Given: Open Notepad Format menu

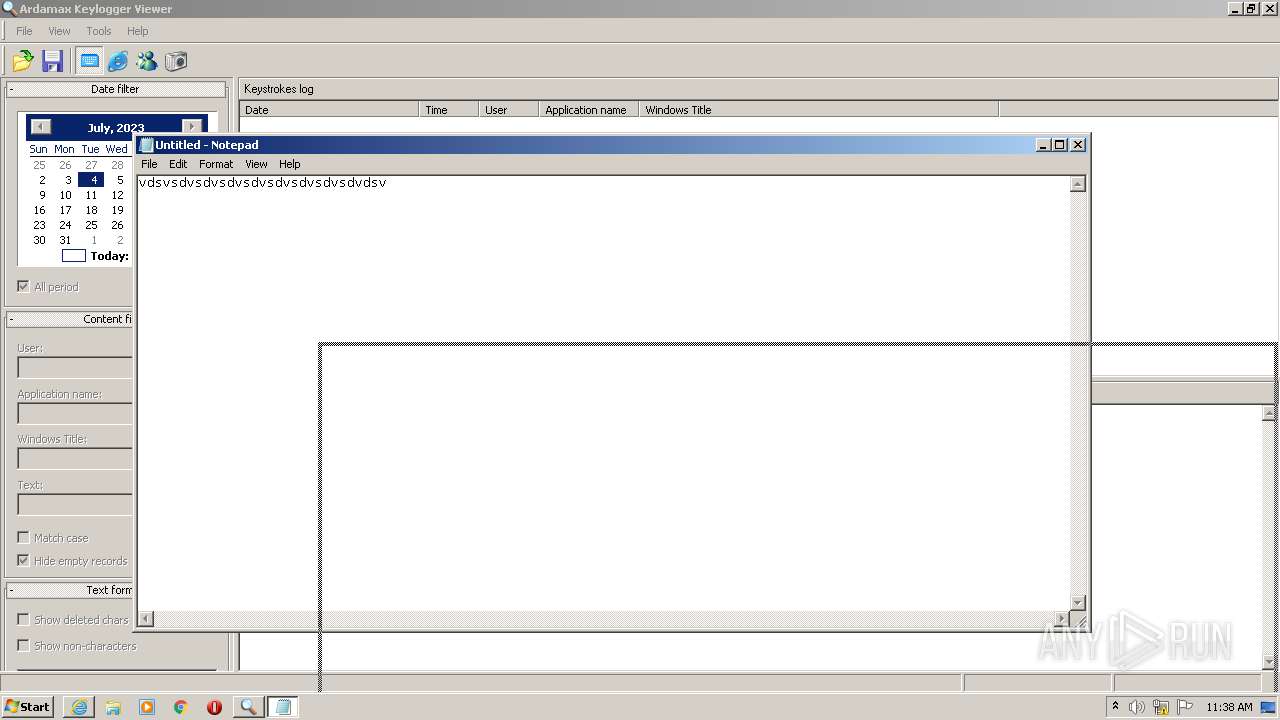Looking at the screenshot, I should 216,164.
